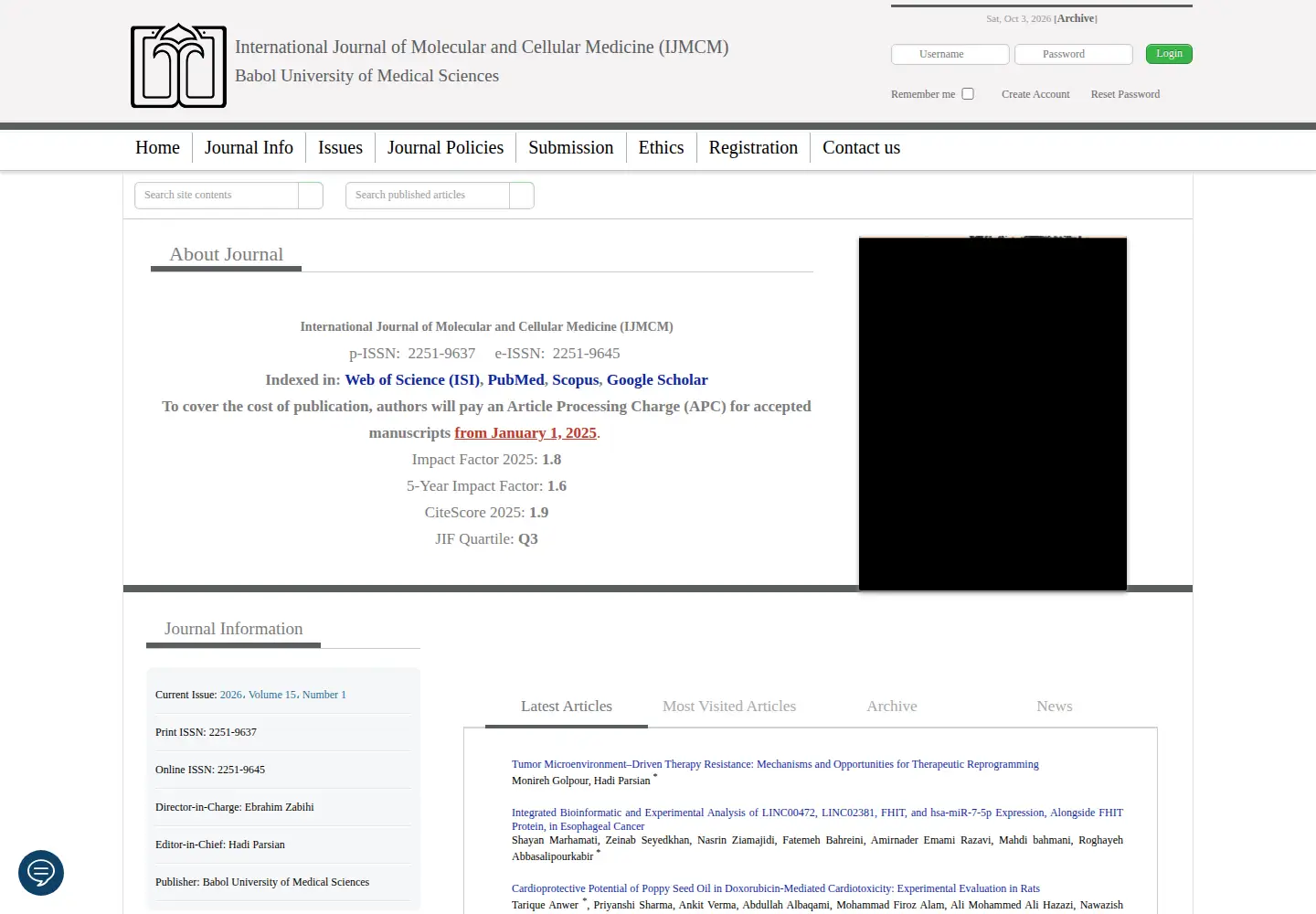Click the 'Editor-in-Chief: Hadi Parsian' row

[x=283, y=845]
